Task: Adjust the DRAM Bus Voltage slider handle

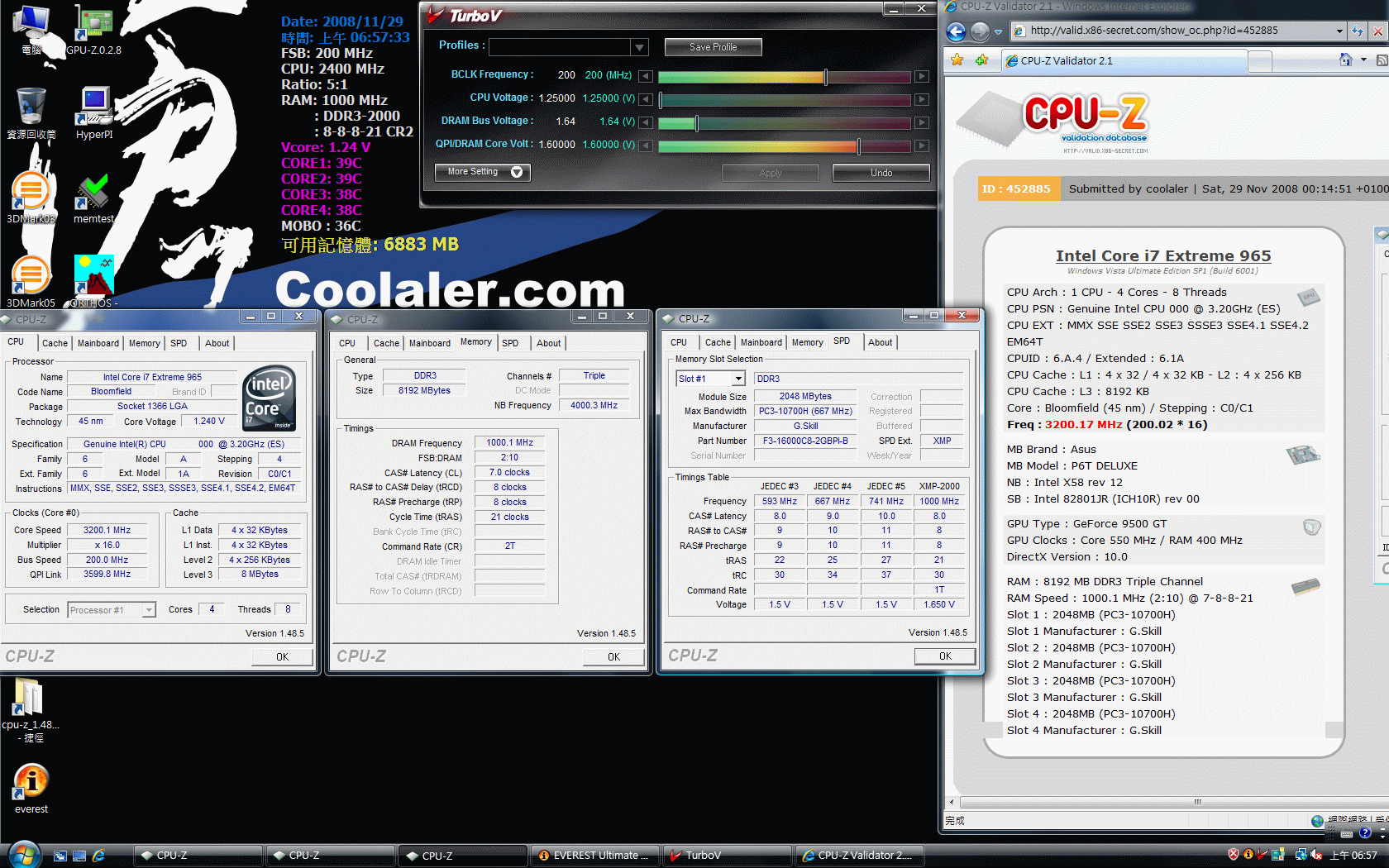Action: pos(697,123)
